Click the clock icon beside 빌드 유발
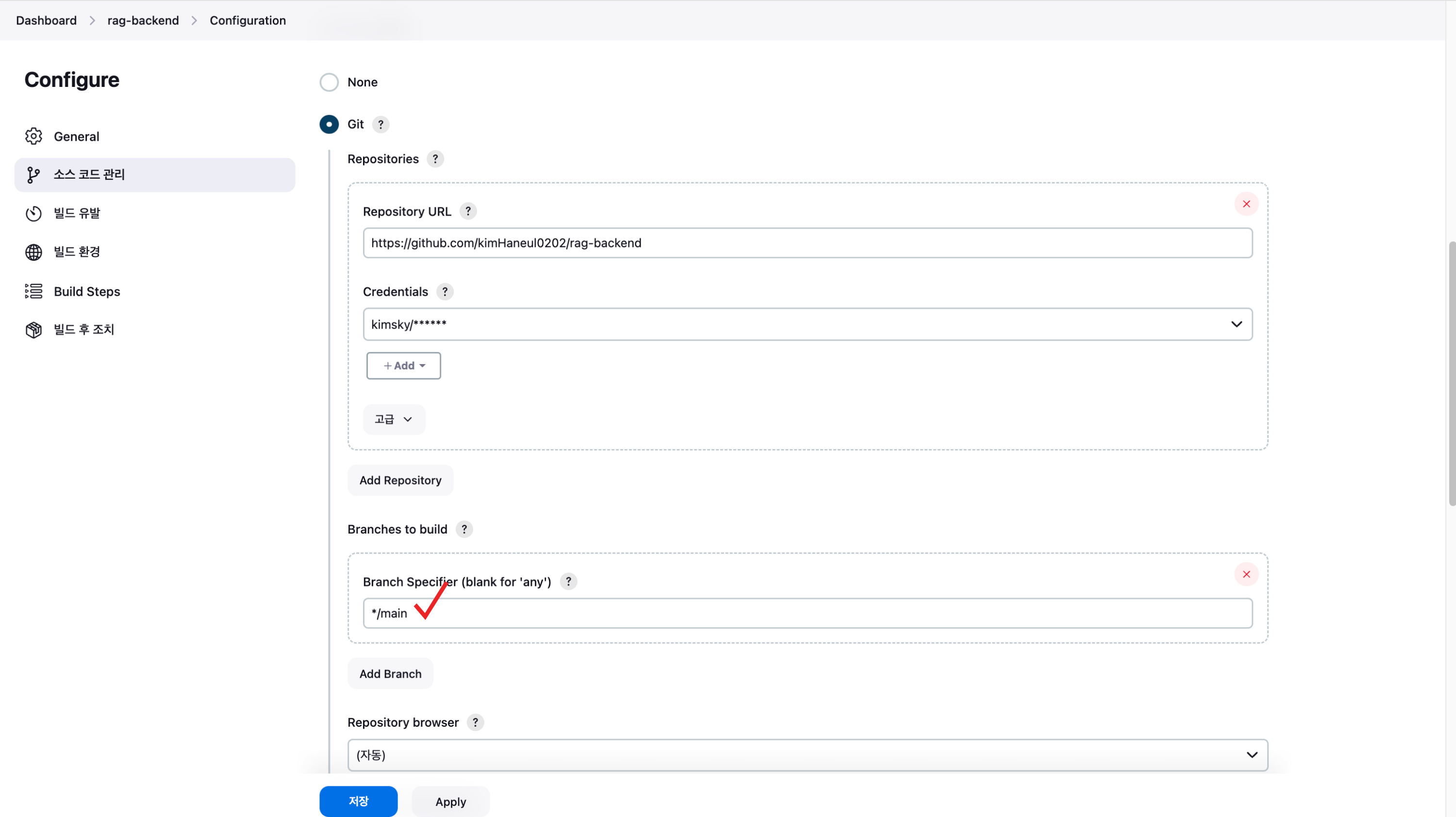This screenshot has height=817, width=1456. tap(33, 213)
